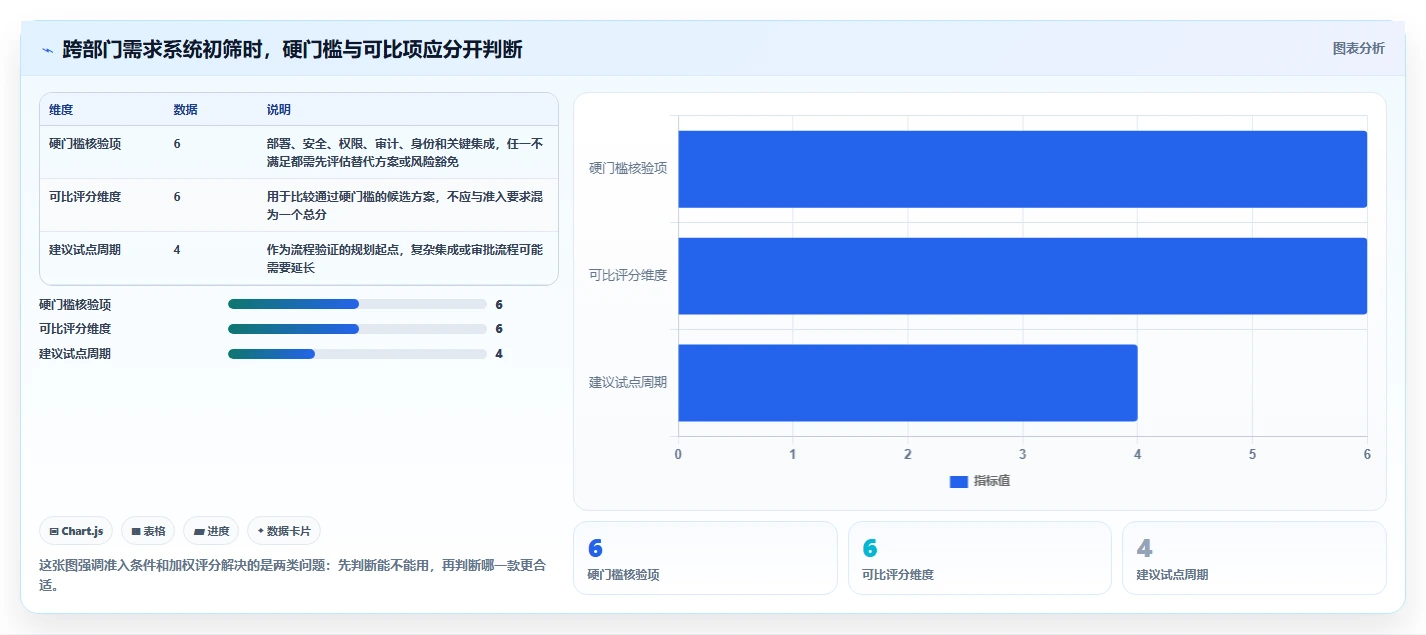The height and width of the screenshot is (635, 1426).
Task: Click the 指标值 legend text
Action: 992,481
